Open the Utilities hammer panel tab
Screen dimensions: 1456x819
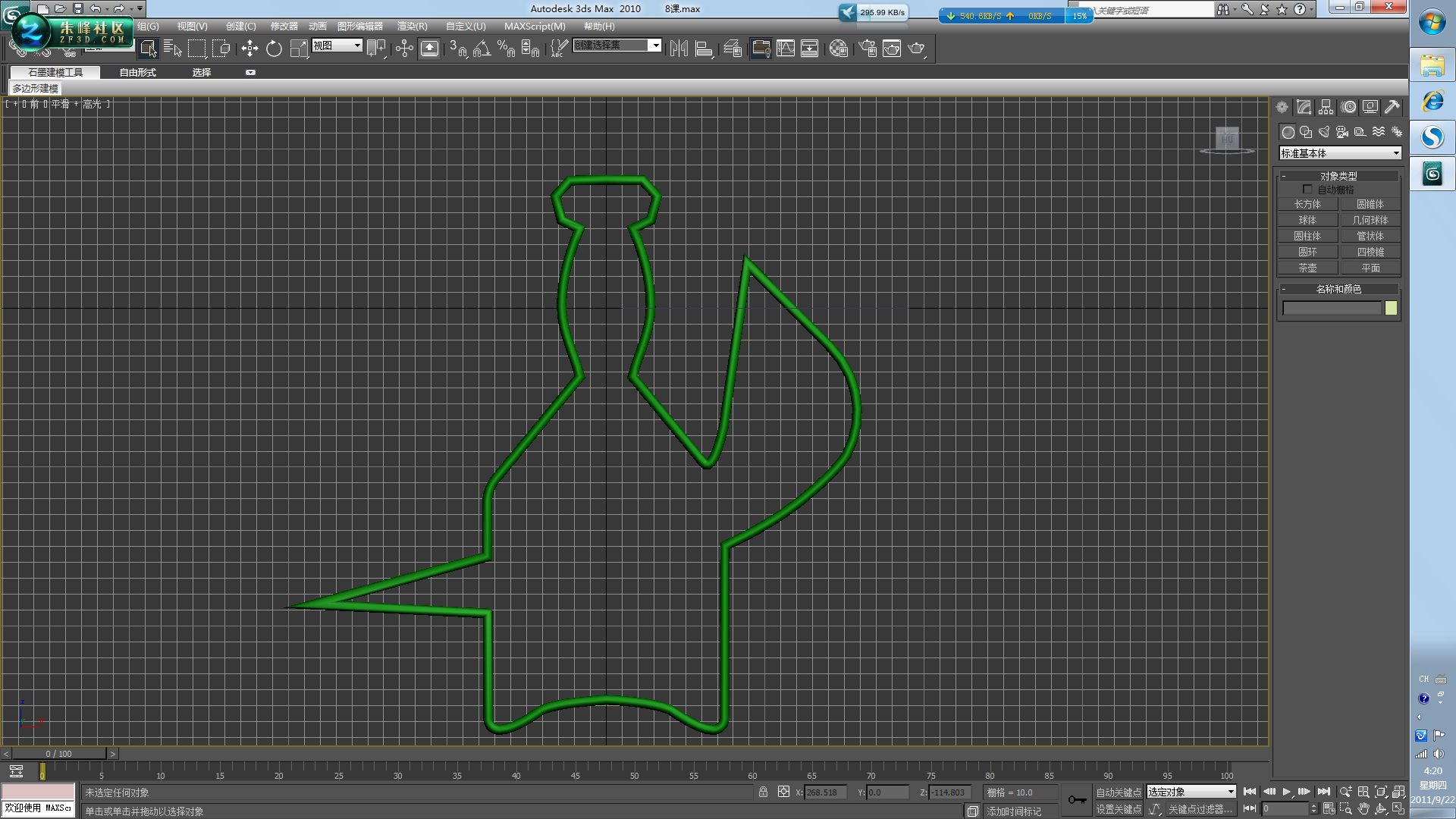[x=1392, y=107]
